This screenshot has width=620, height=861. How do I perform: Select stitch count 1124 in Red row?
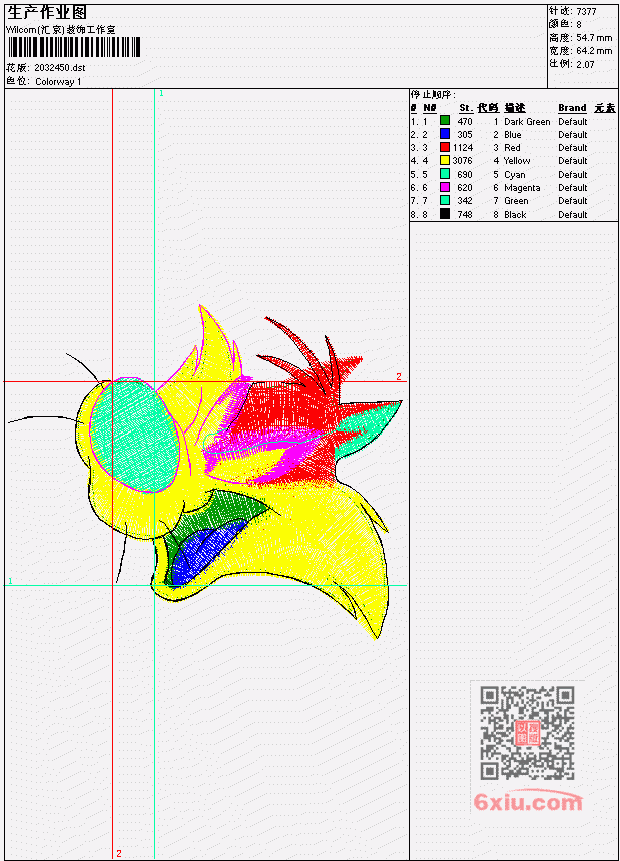(462, 148)
